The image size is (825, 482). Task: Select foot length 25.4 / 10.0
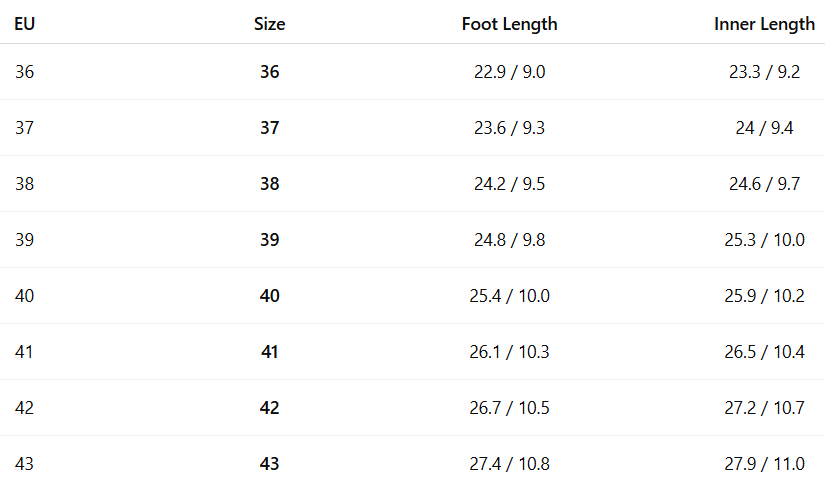pyautogui.click(x=509, y=296)
